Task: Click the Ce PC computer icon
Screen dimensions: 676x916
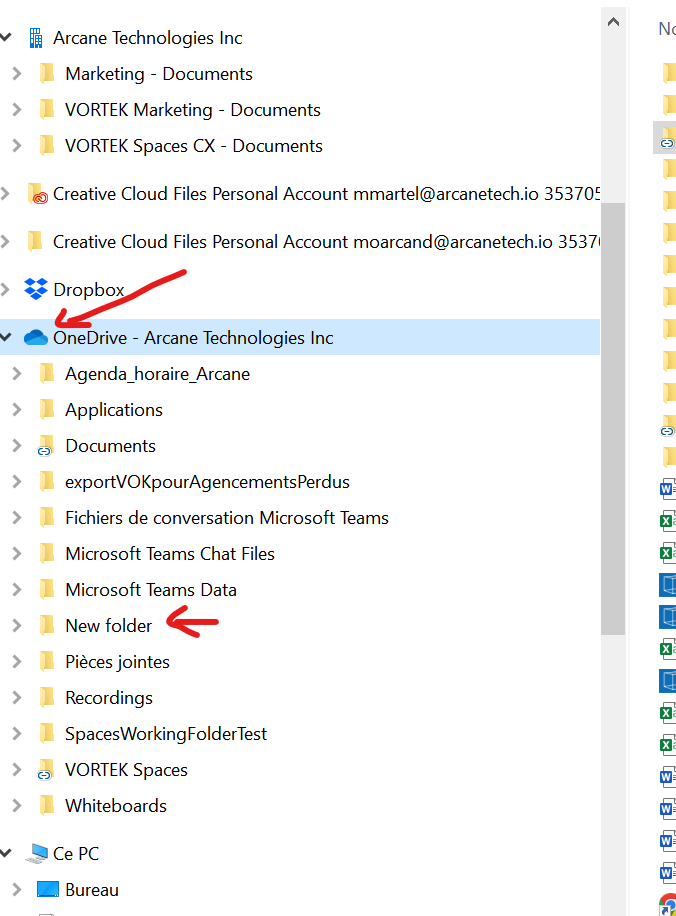Action: pos(36,854)
